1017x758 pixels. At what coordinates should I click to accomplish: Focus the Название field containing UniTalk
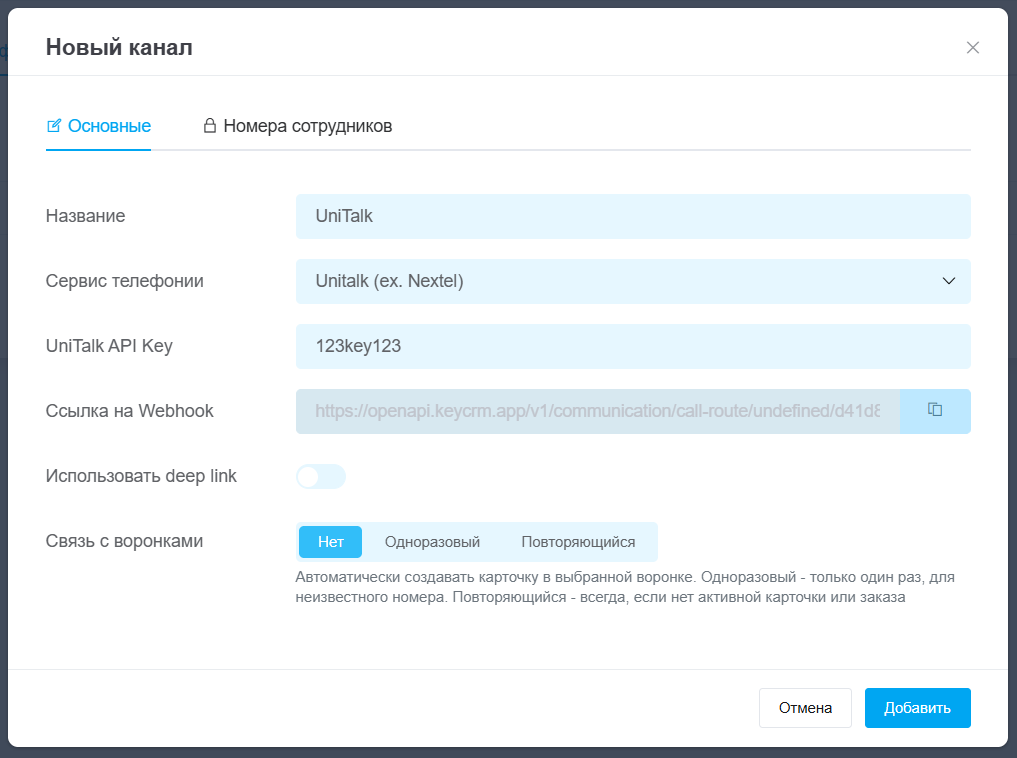(x=632, y=216)
